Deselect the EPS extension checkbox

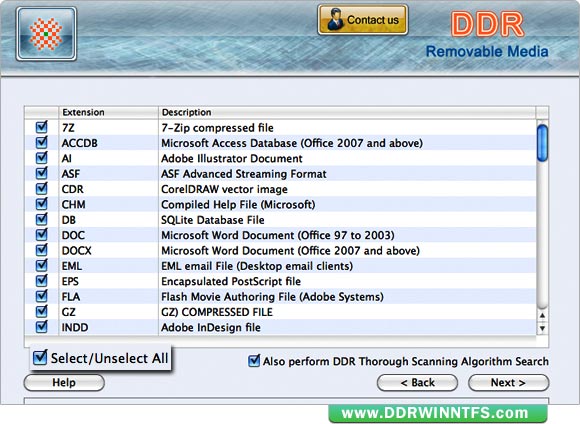[41, 280]
